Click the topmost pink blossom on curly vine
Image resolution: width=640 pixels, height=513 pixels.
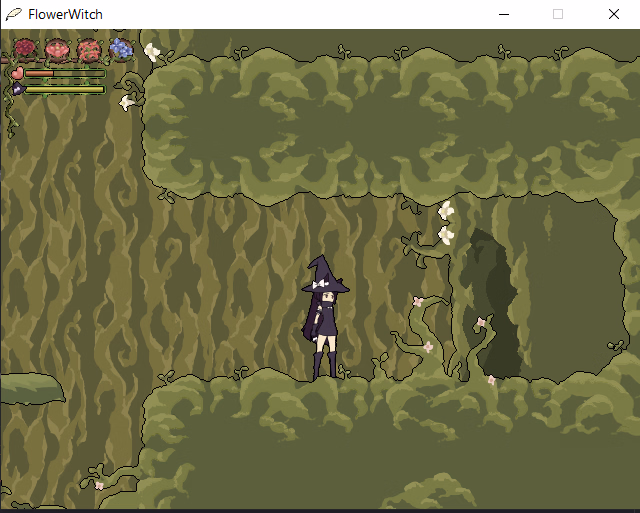(418, 301)
